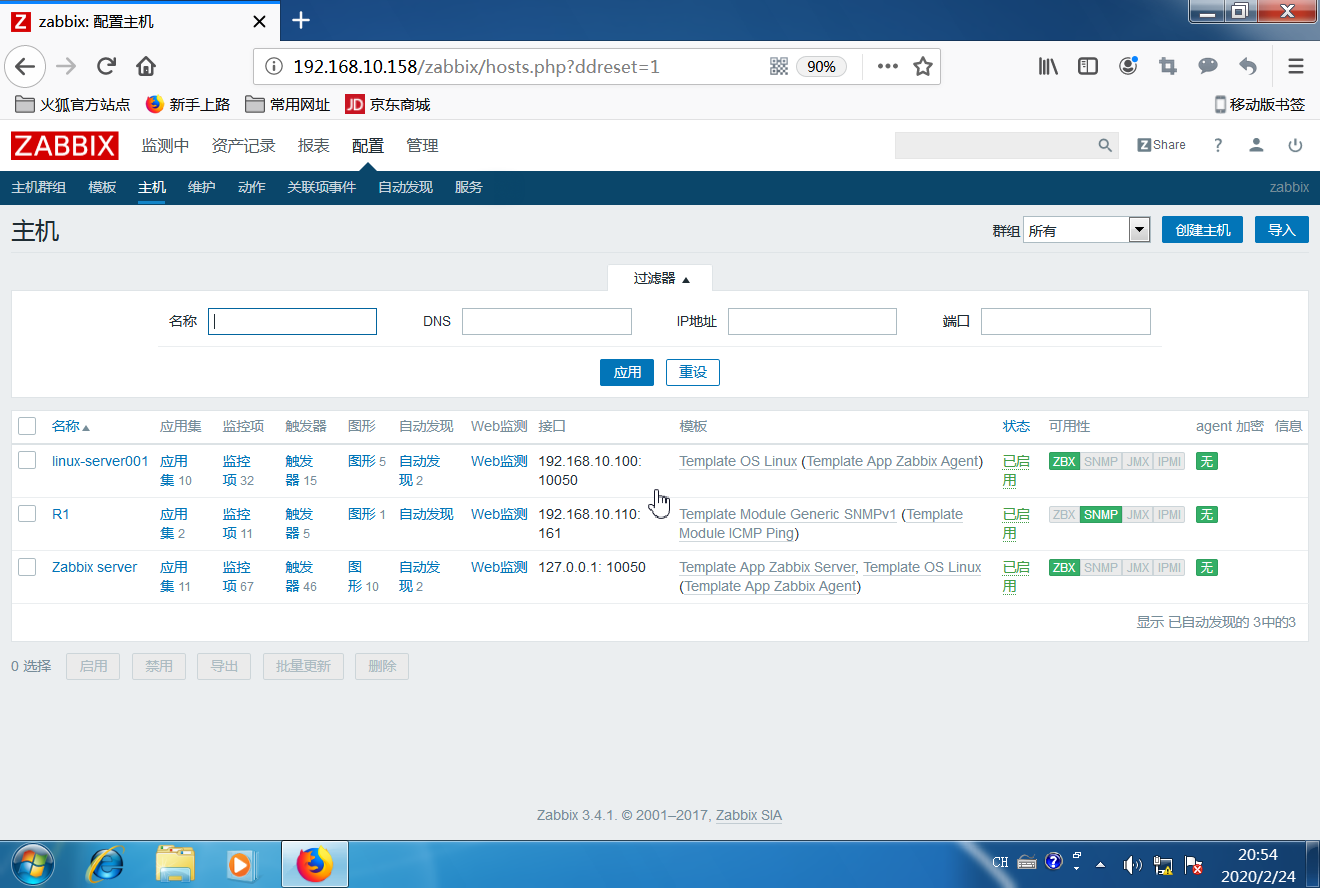Screen dimensions: 1320x888
Task: Reload the current page
Action: pyautogui.click(x=106, y=67)
